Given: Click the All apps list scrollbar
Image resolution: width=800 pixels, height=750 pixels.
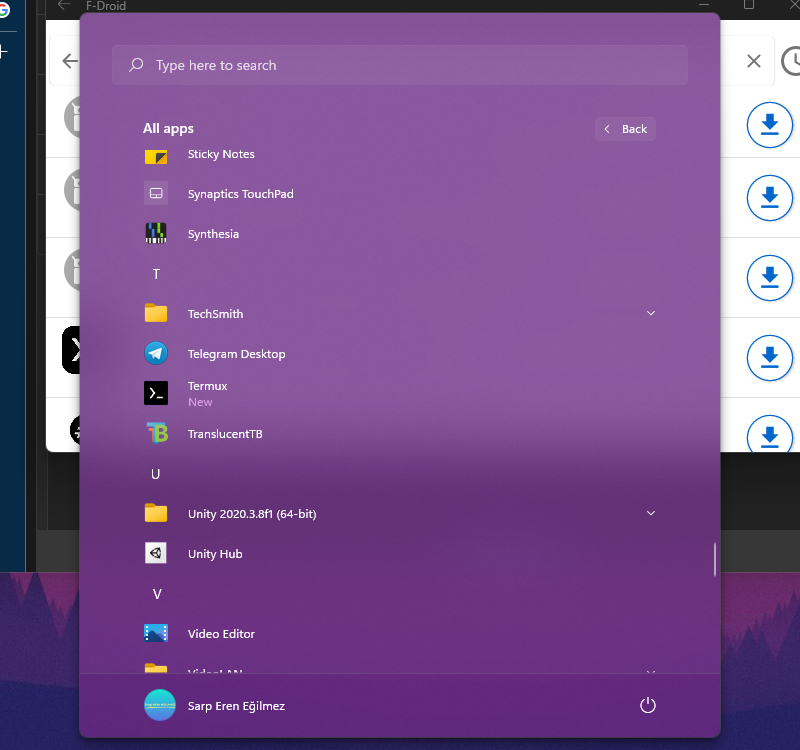Looking at the screenshot, I should pyautogui.click(x=714, y=559).
